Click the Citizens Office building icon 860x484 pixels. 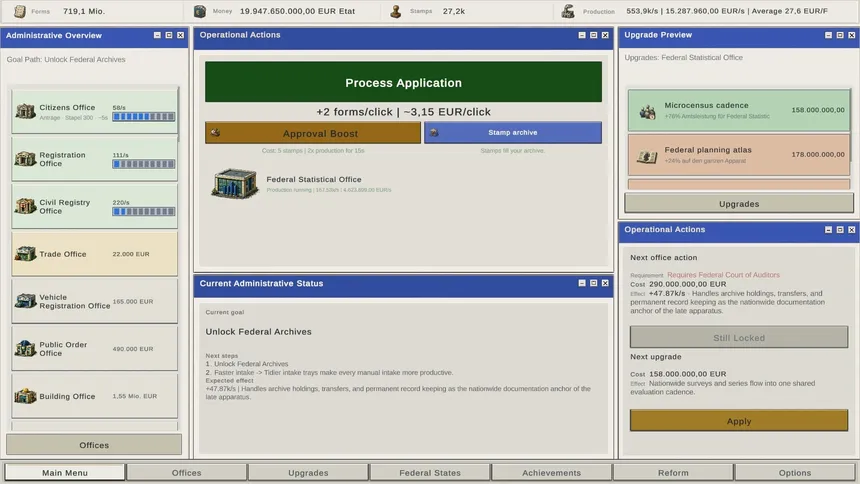tap(25, 111)
